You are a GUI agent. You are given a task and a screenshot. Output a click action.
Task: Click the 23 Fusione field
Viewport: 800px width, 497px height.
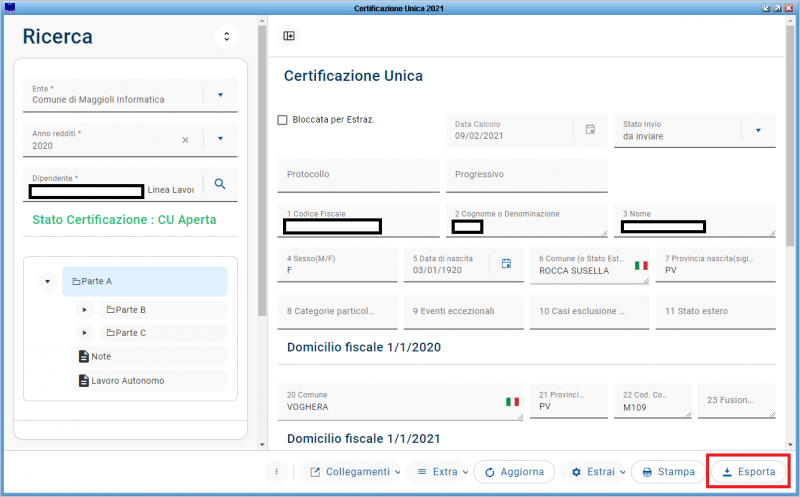coord(736,401)
